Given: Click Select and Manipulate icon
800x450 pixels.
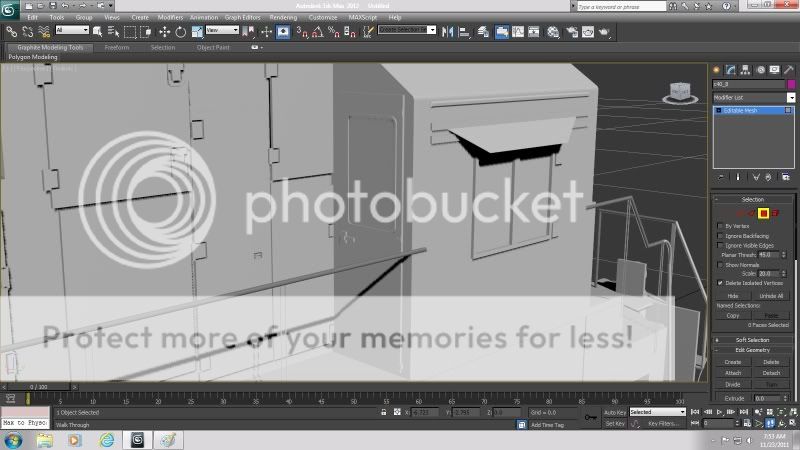Looking at the screenshot, I should pos(266,32).
